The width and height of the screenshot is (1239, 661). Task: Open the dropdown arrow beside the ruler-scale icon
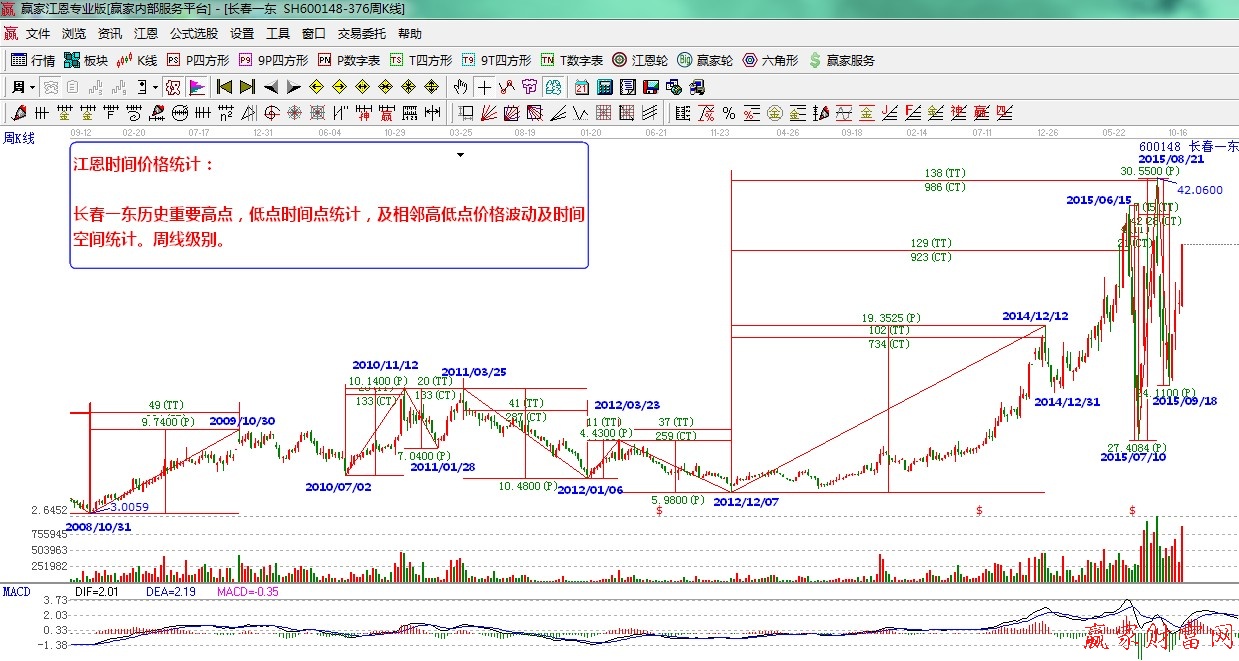[x=155, y=87]
